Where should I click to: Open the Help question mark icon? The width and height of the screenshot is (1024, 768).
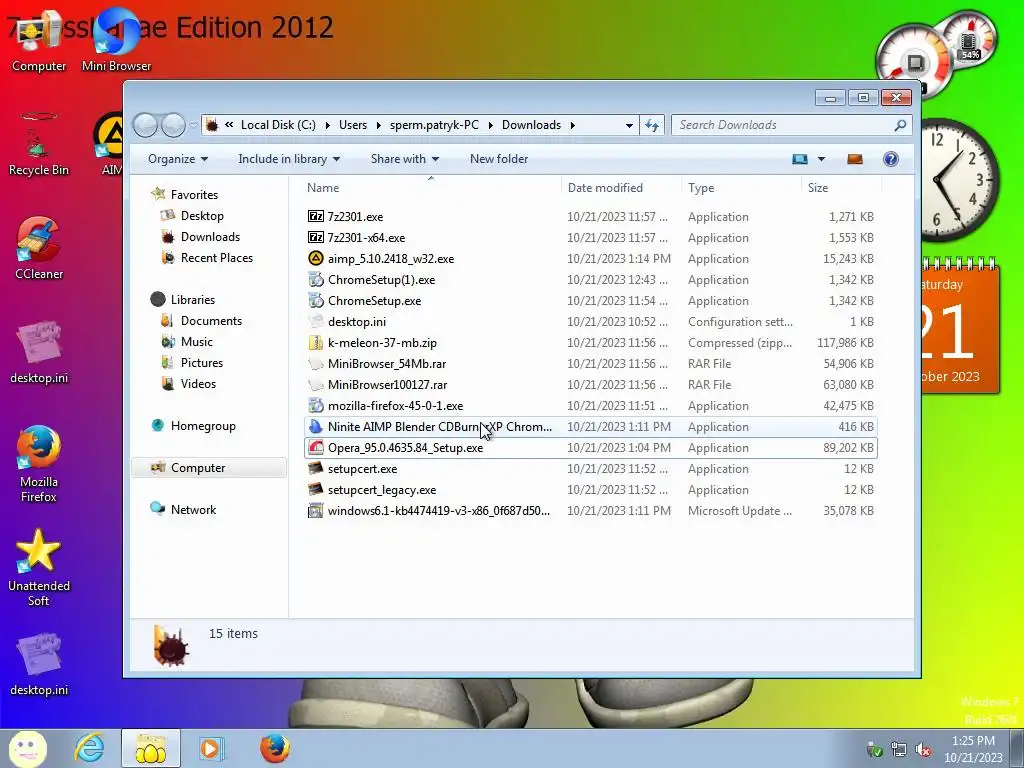pos(891,159)
